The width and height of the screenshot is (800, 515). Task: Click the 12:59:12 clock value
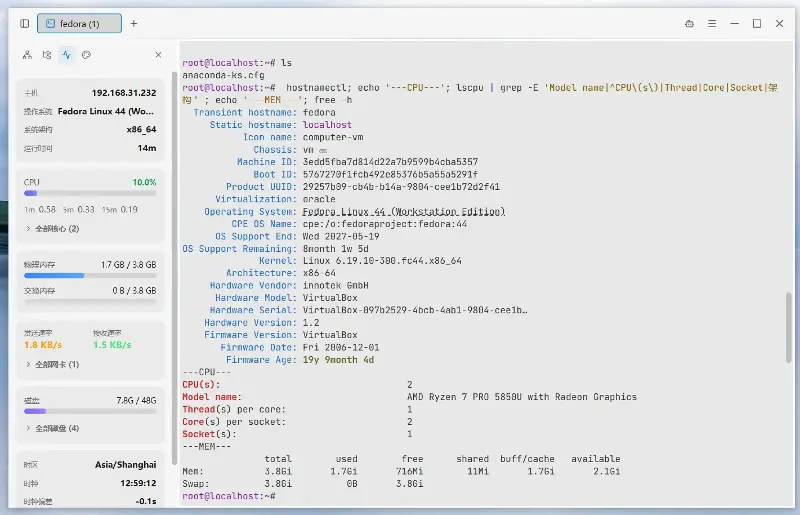(138, 483)
